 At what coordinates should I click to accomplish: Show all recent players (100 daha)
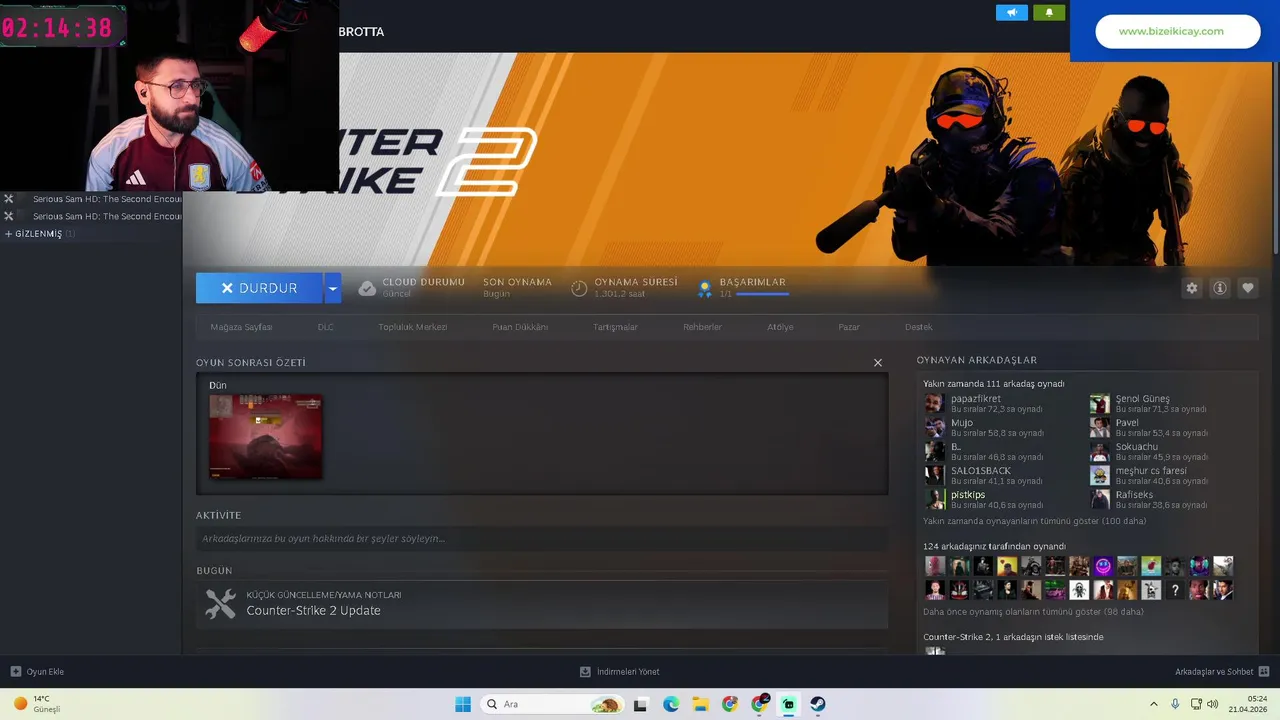[x=1034, y=521]
